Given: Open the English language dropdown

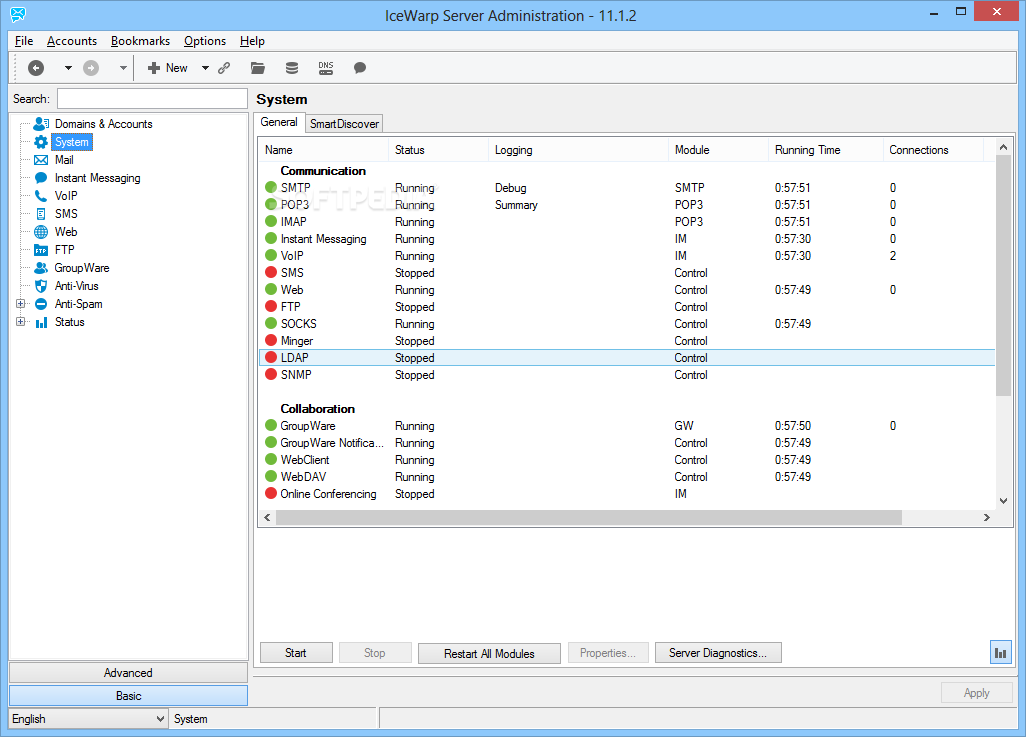Looking at the screenshot, I should (x=88, y=719).
